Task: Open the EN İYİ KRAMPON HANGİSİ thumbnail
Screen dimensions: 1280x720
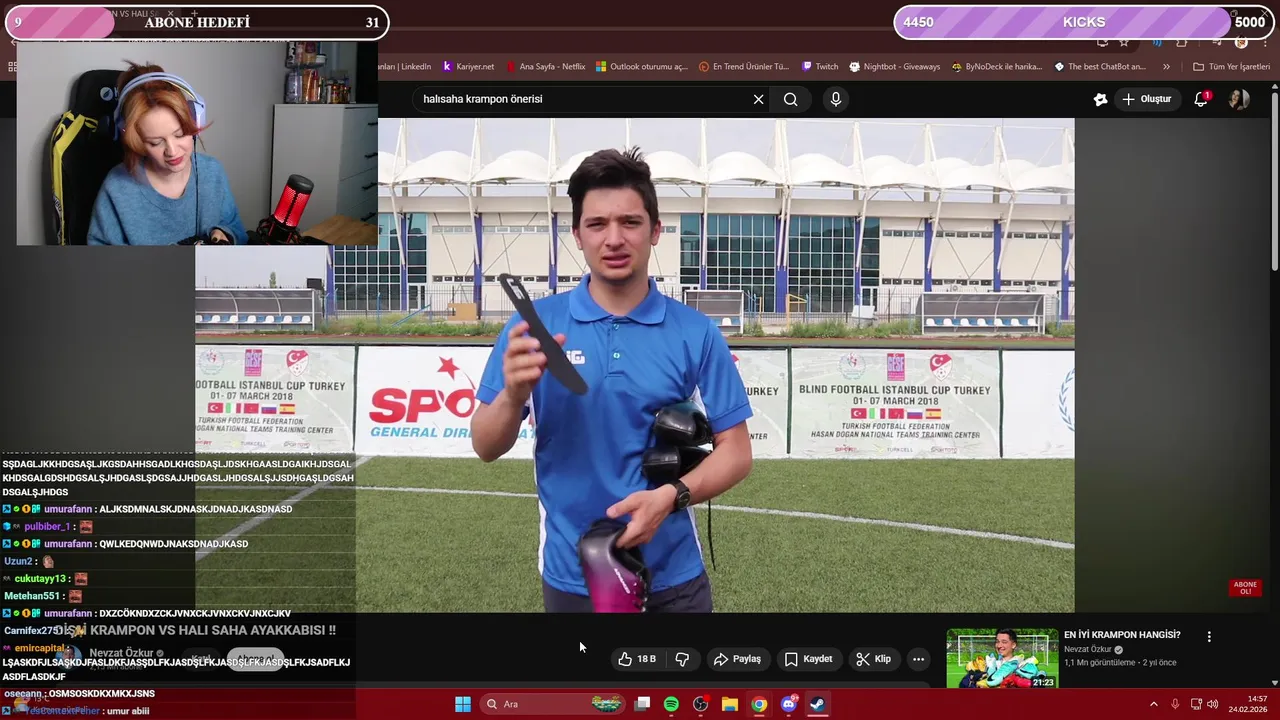Action: [x=1002, y=658]
